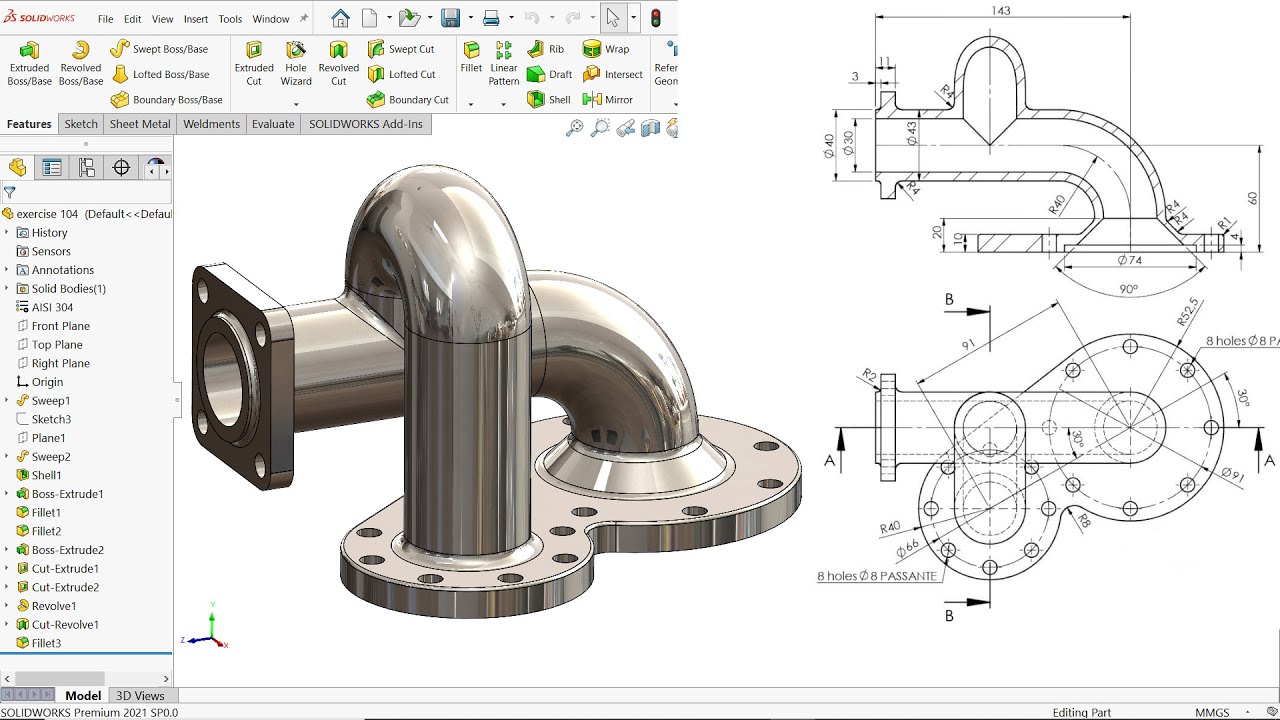Select the Rib tool

click(545, 49)
